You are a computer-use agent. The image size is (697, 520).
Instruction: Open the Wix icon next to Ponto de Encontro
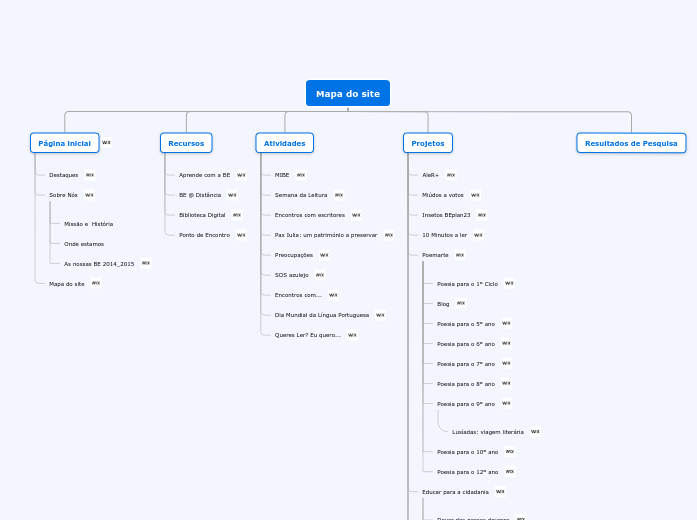pos(241,235)
